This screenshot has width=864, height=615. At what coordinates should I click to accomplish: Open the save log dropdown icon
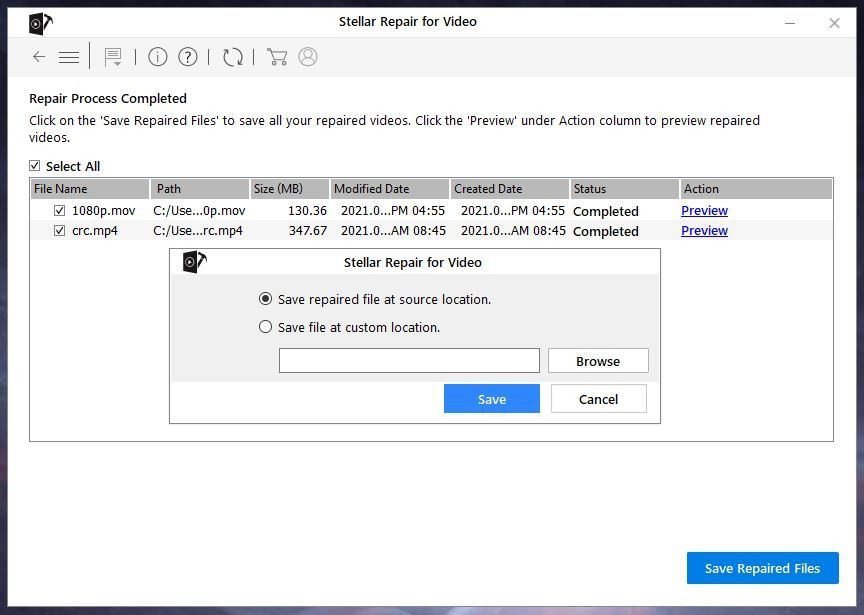point(113,57)
